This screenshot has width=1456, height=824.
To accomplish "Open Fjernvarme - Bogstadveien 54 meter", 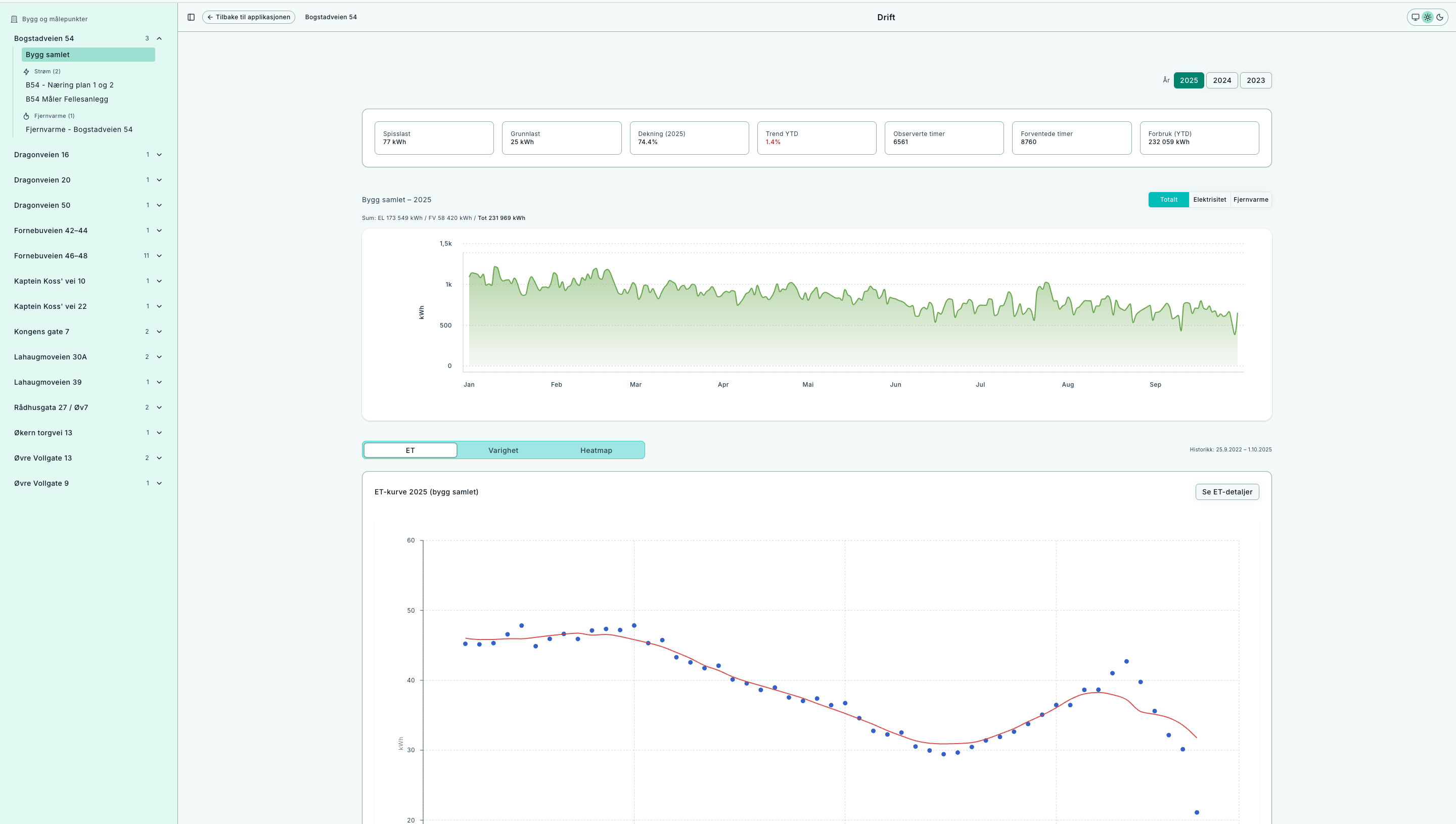I will (x=79, y=129).
